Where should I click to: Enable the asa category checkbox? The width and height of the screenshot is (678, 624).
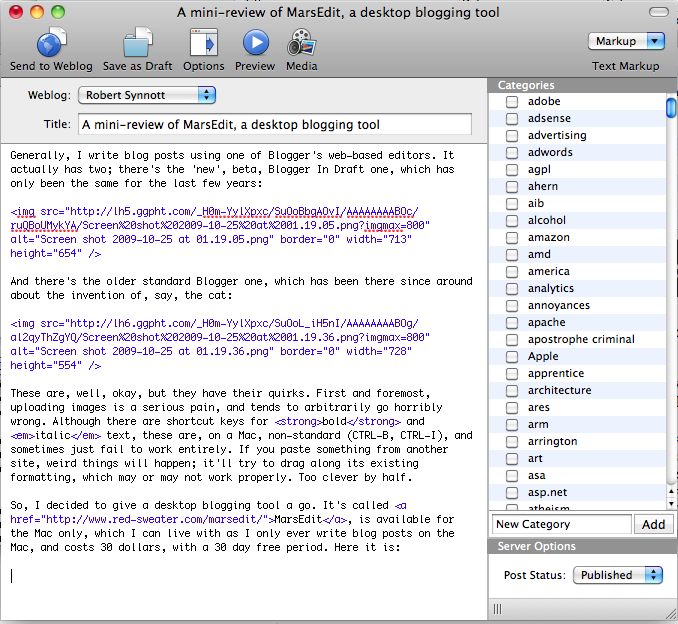click(x=512, y=476)
